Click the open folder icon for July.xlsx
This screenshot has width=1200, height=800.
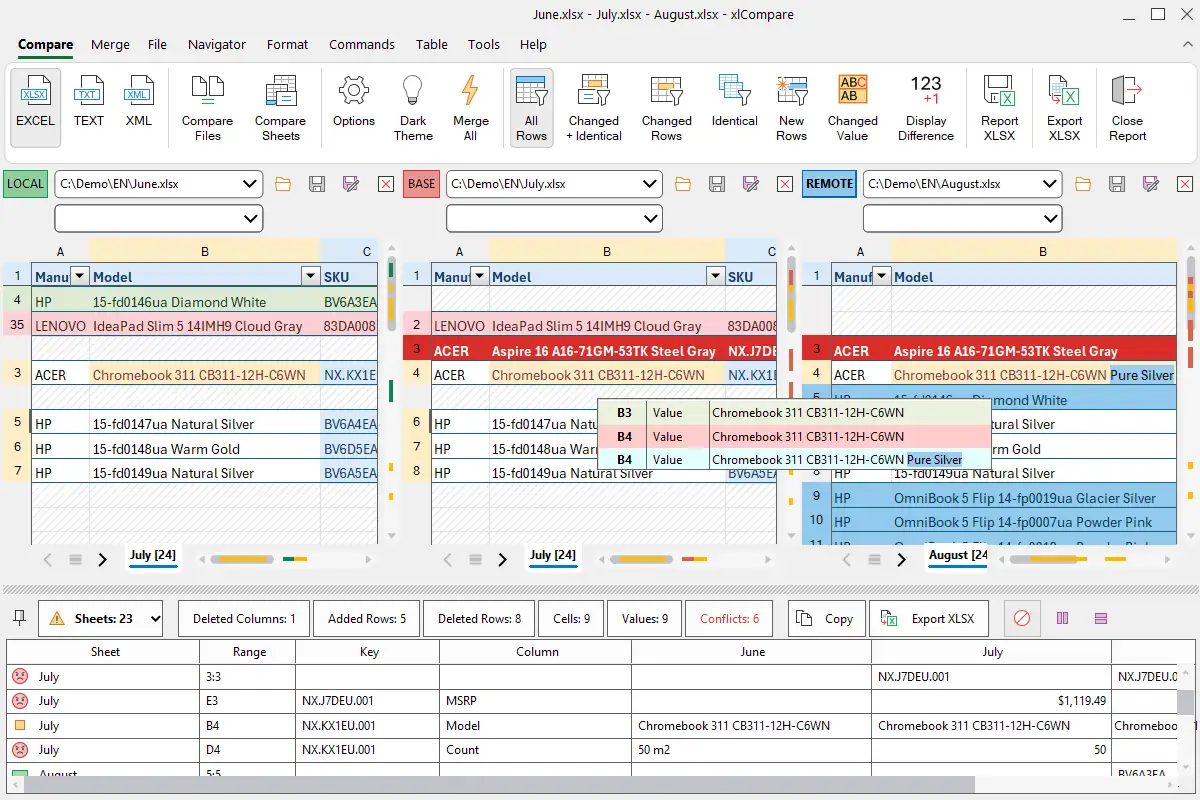[x=683, y=184]
